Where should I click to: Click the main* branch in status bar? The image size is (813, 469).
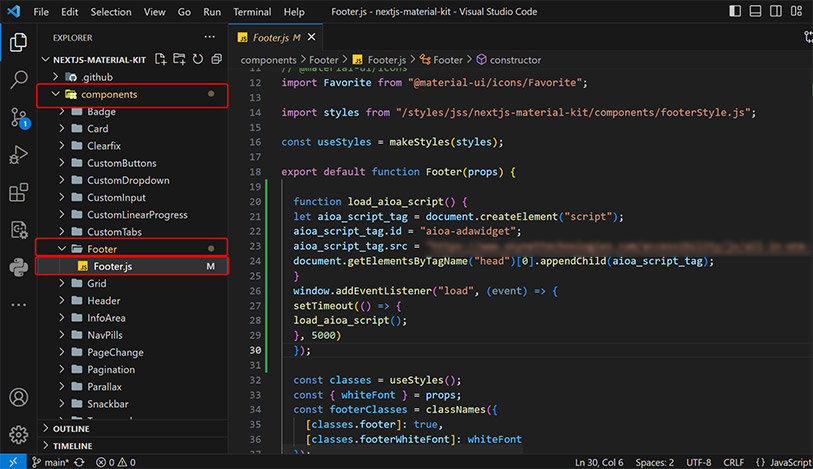pyautogui.click(x=50, y=462)
